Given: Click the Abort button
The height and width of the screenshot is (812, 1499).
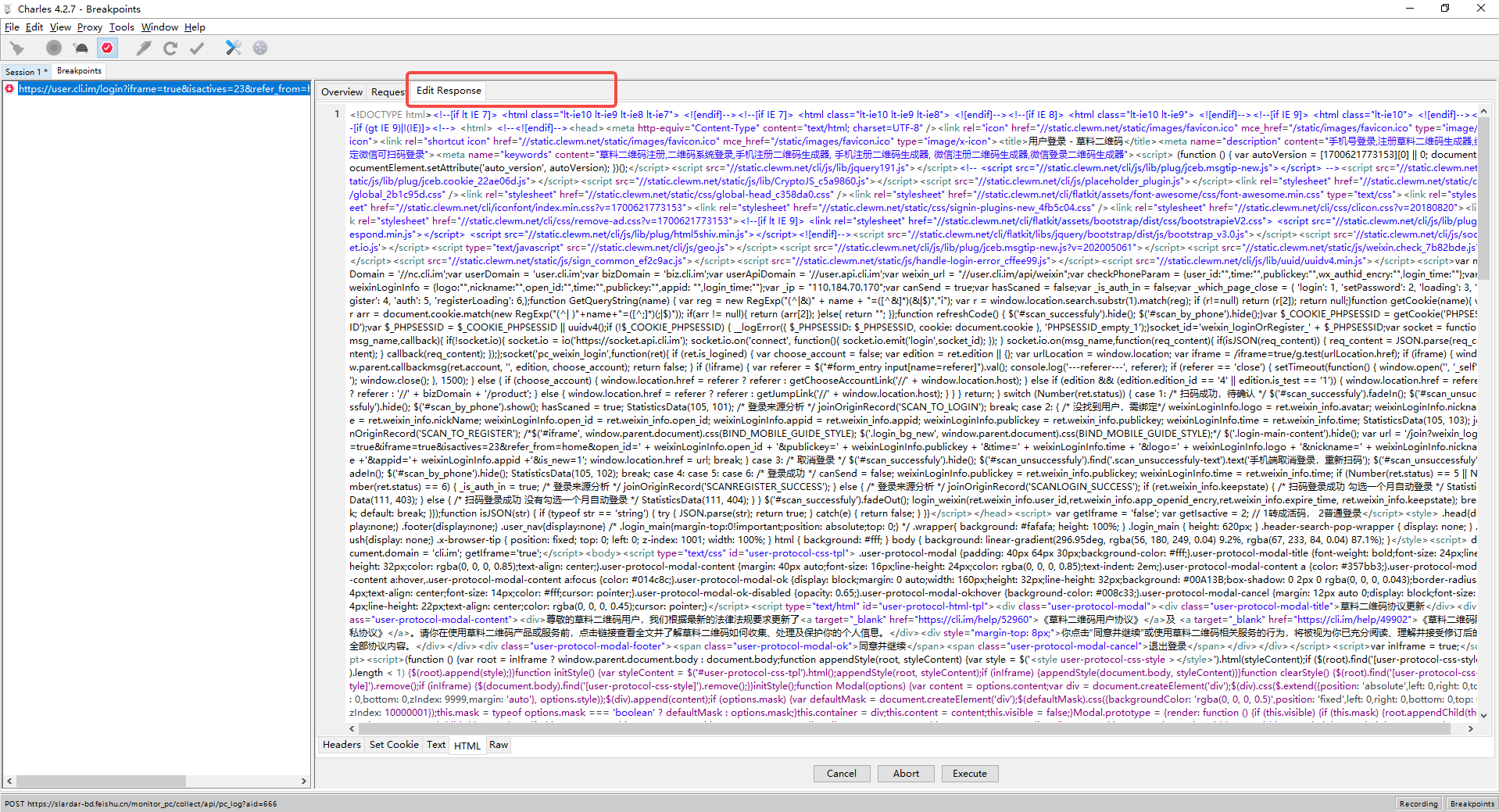Looking at the screenshot, I should tap(906, 774).
